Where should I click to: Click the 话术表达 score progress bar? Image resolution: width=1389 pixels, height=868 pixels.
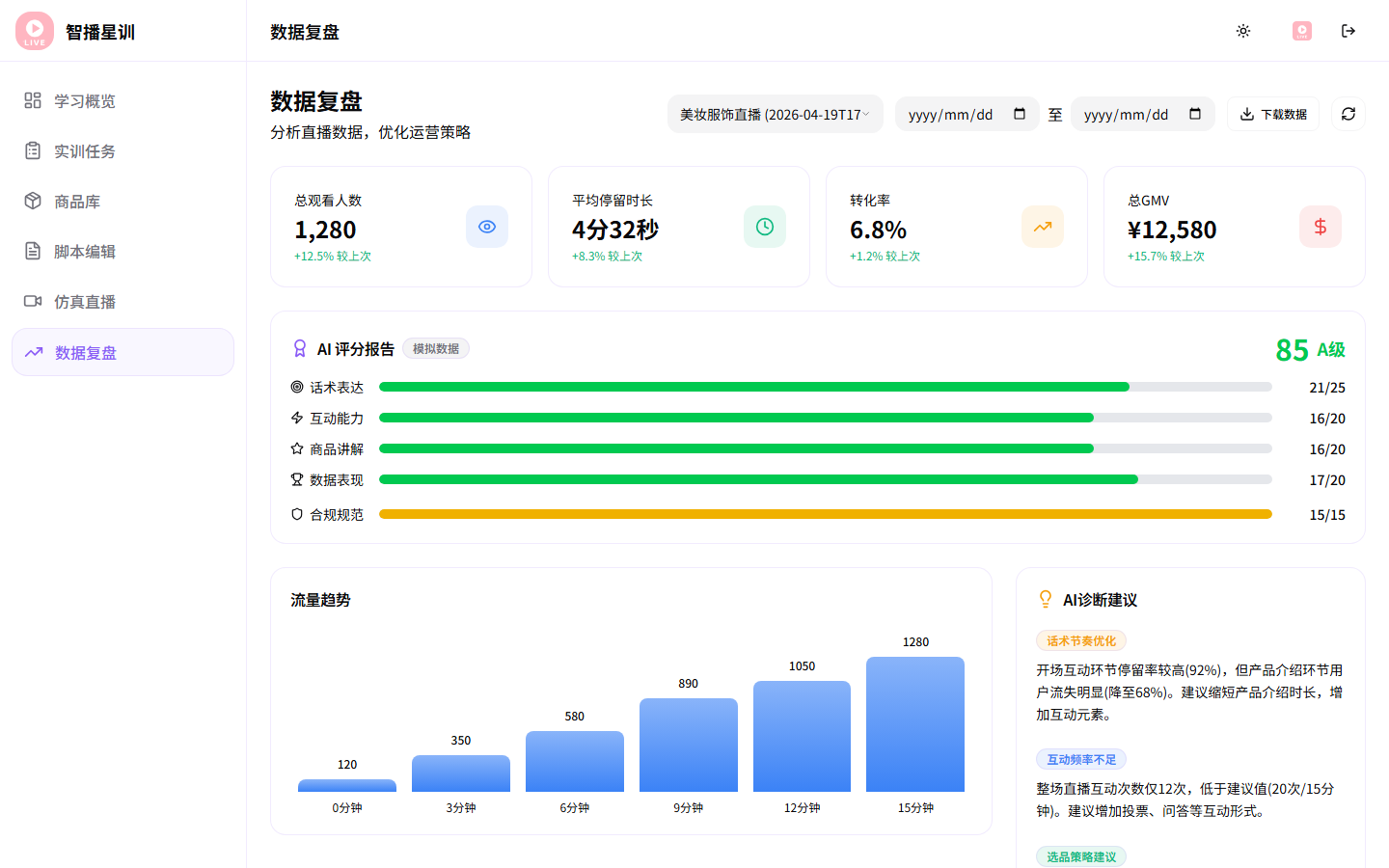pos(825,387)
